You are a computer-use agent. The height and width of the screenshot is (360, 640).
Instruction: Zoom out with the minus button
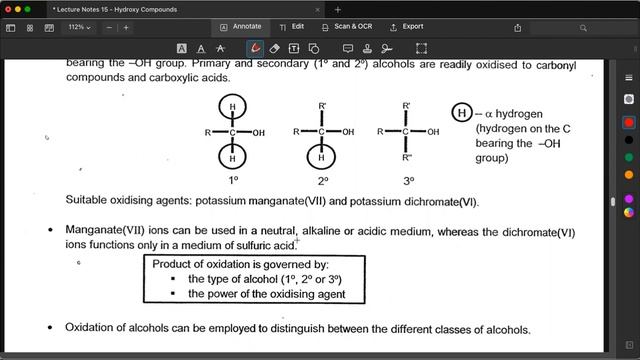coord(109,28)
